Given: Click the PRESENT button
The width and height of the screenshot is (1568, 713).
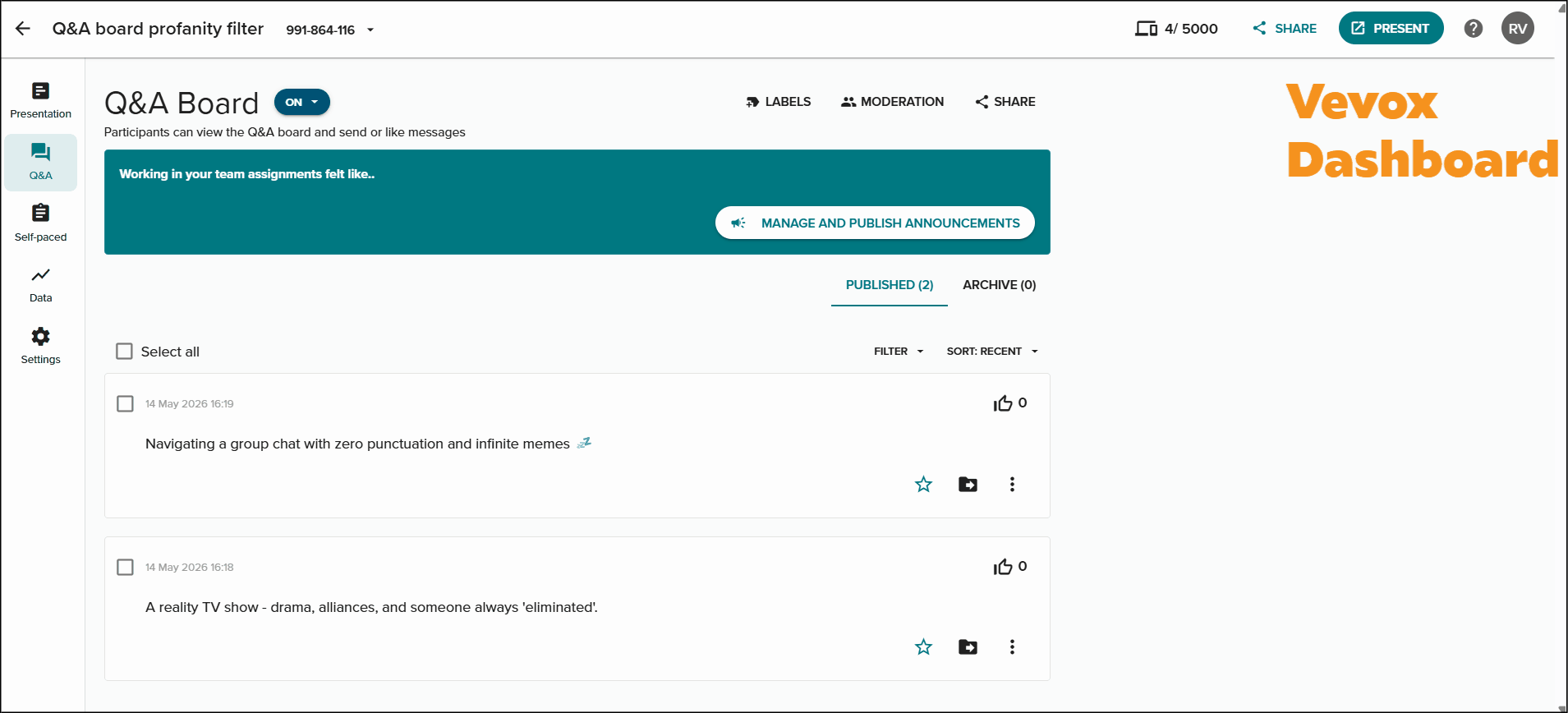Looking at the screenshot, I should 1391,29.
